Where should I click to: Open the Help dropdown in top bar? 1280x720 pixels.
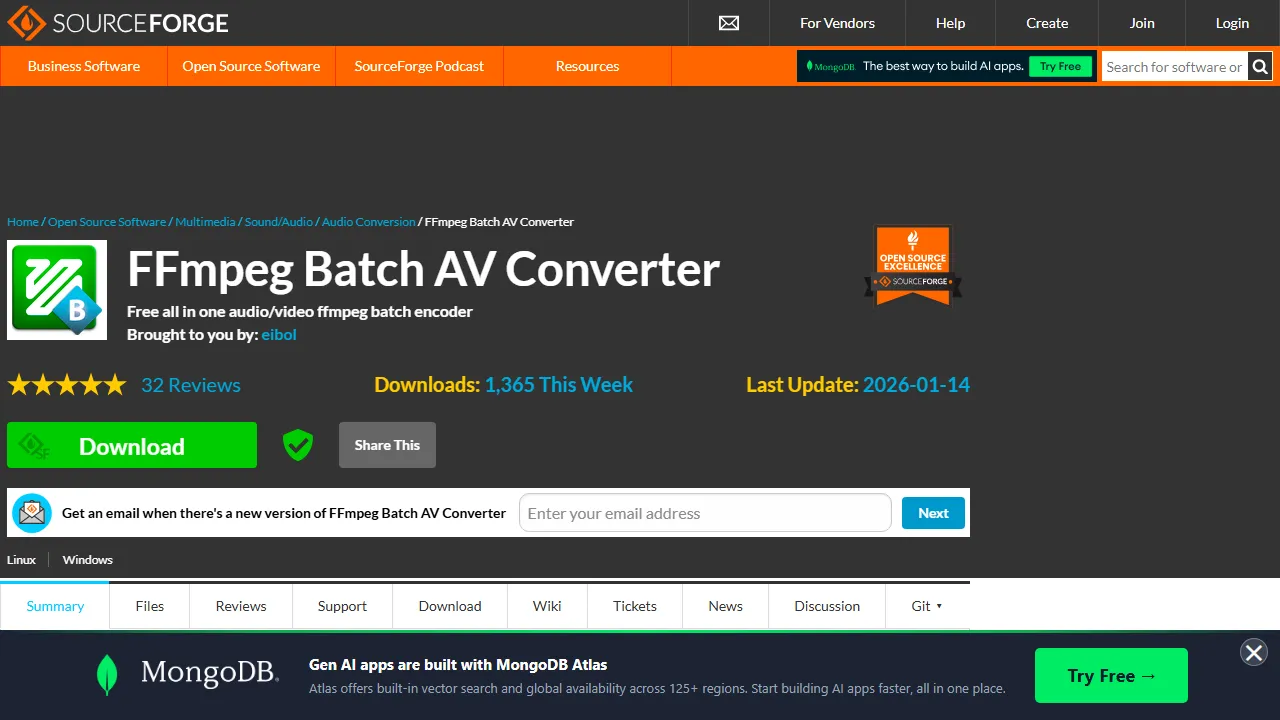point(950,23)
